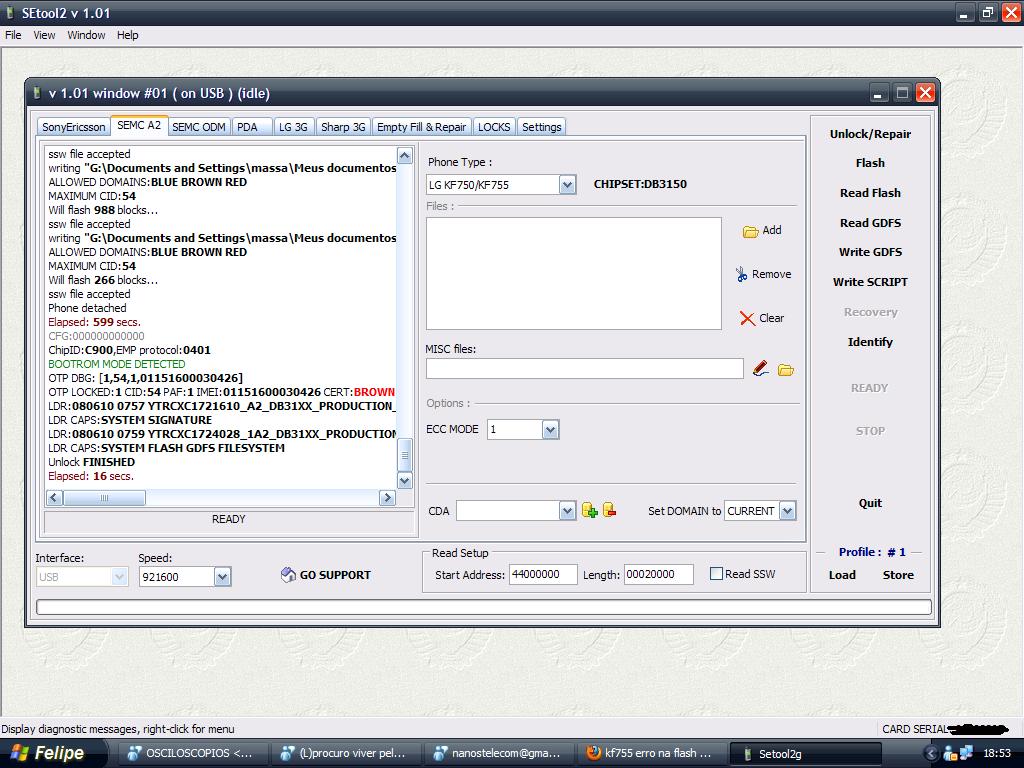Click the Length input field
This screenshot has height=768, width=1024.
click(x=658, y=574)
